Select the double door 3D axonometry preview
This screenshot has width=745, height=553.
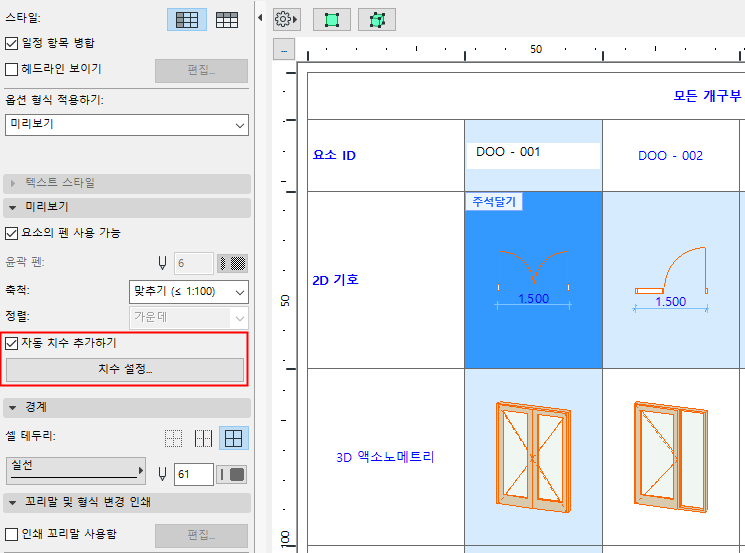click(x=533, y=457)
